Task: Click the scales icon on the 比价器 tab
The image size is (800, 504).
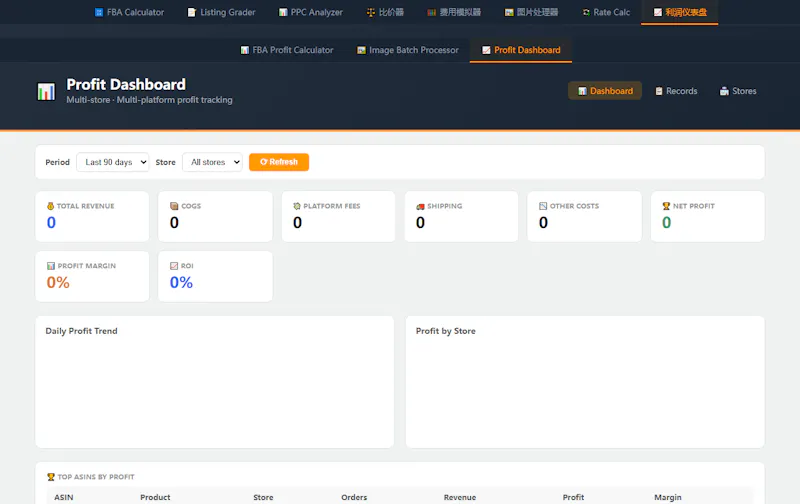Action: (371, 12)
